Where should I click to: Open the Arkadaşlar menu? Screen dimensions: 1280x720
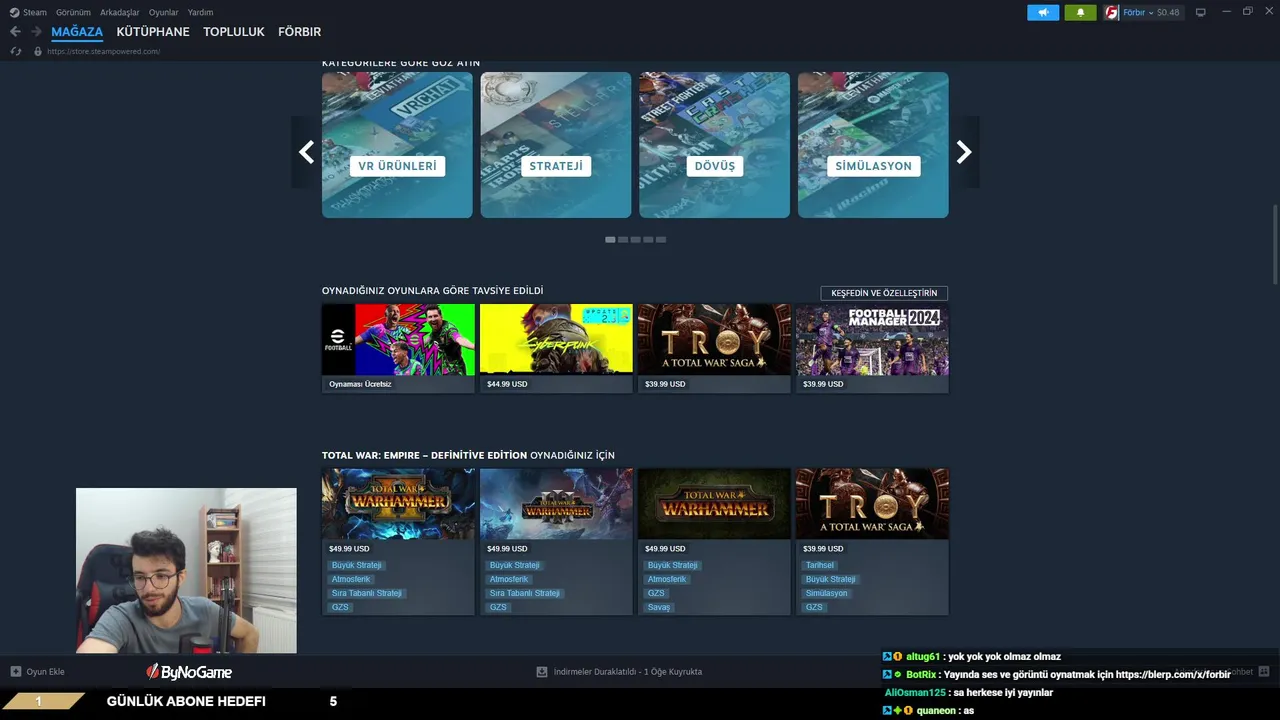pos(120,12)
